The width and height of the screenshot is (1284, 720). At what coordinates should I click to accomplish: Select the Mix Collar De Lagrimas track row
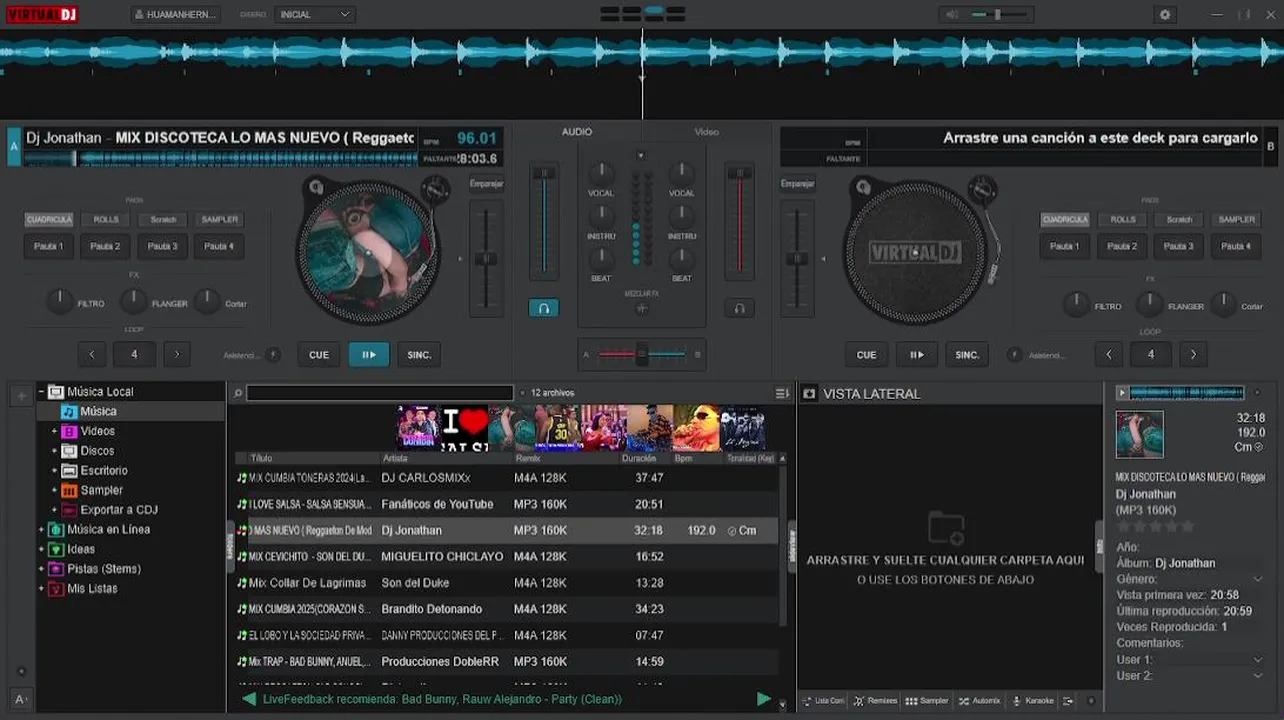tap(507, 583)
